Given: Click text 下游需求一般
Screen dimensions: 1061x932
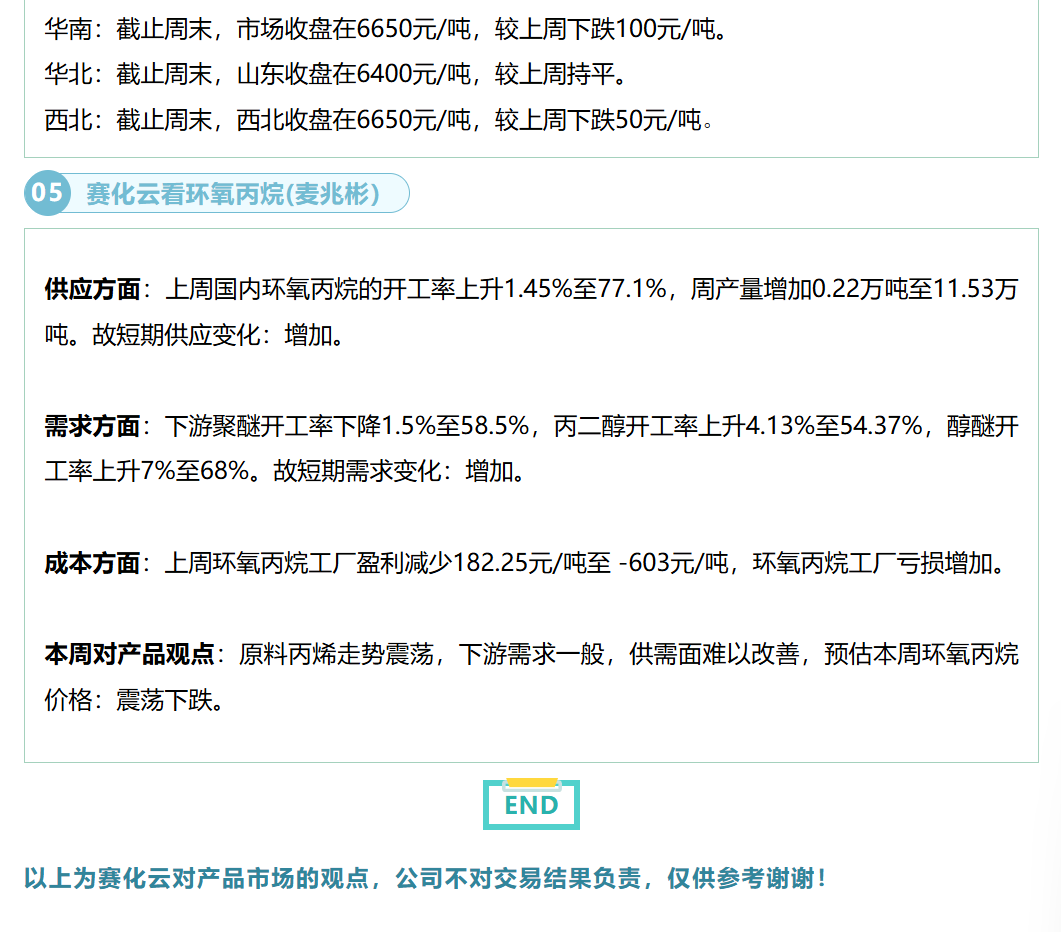Looking at the screenshot, I should point(532,654).
